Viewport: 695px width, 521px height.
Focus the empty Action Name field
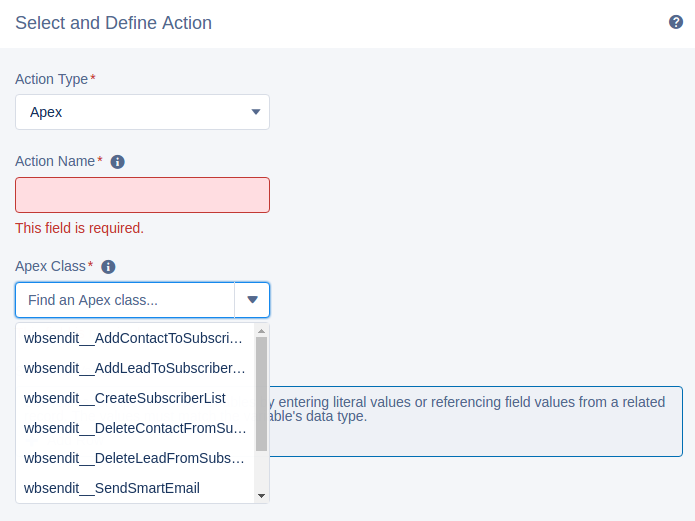pyautogui.click(x=142, y=195)
